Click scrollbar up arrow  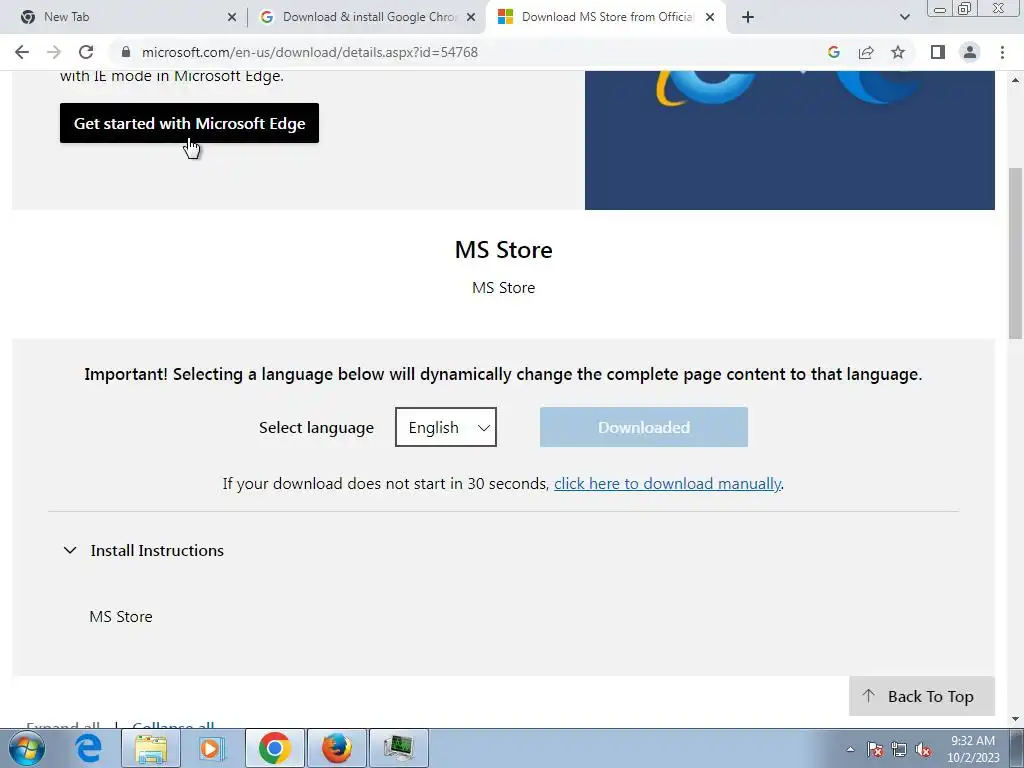coord(1015,80)
